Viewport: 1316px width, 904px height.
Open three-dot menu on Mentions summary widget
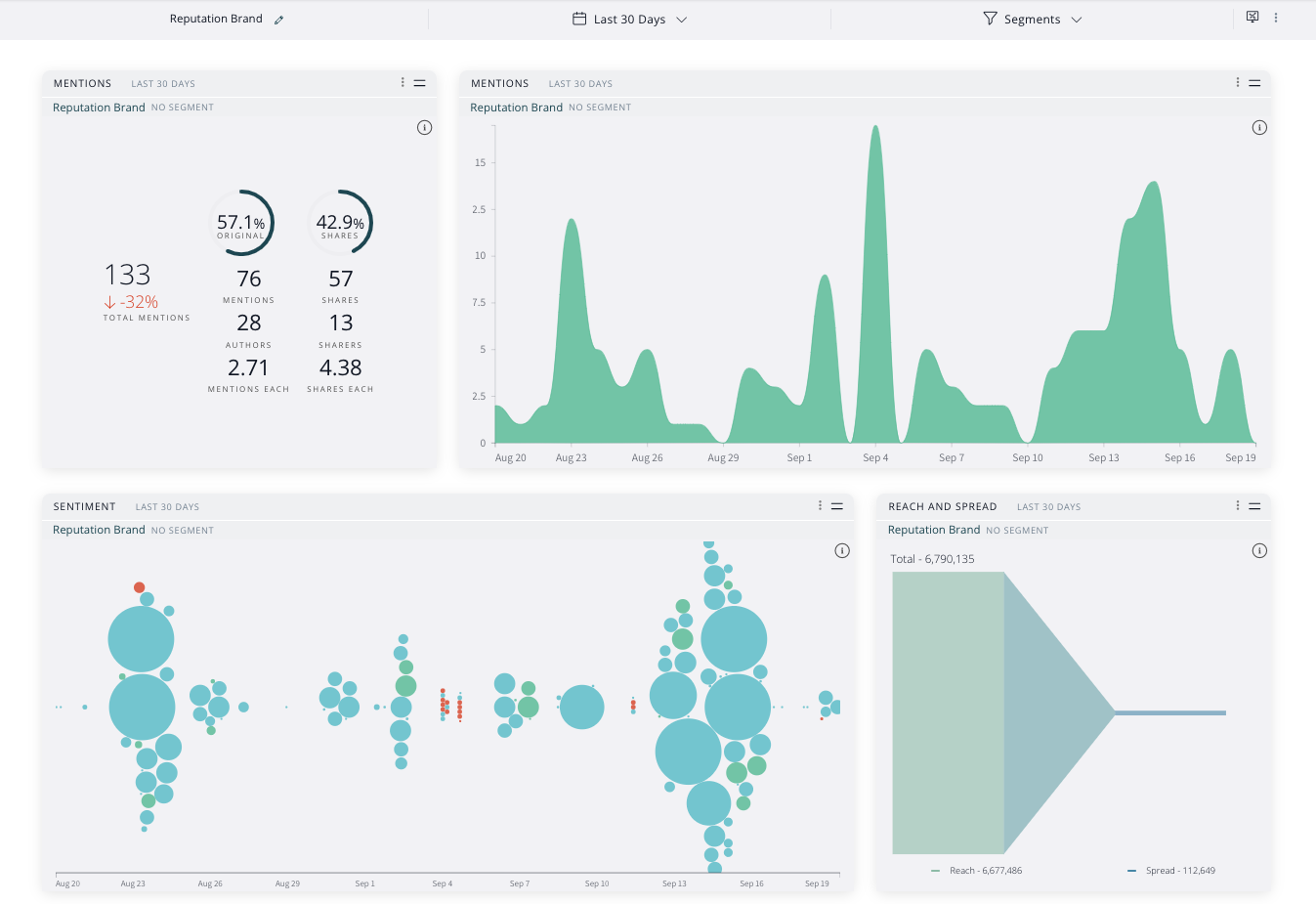pyautogui.click(x=403, y=83)
